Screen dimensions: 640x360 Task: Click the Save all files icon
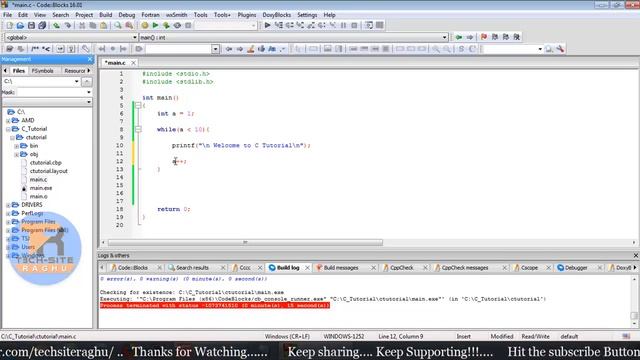(42, 25)
